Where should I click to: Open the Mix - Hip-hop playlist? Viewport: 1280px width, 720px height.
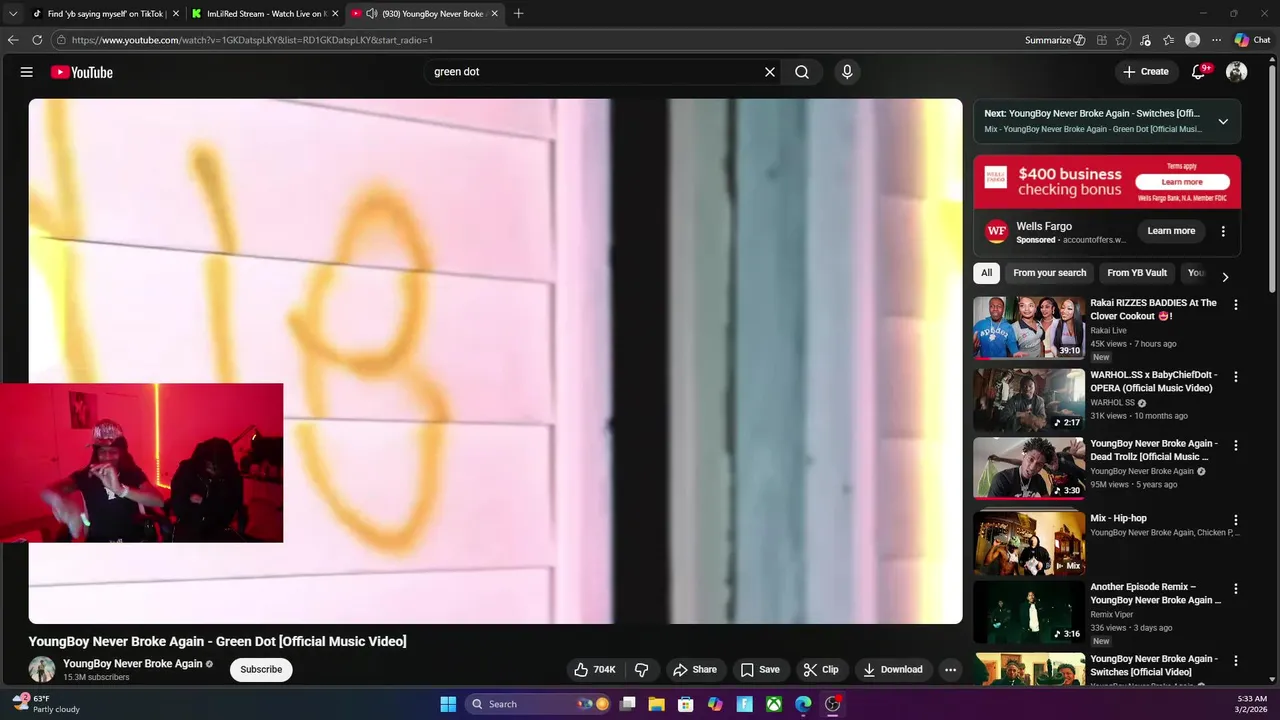pos(1029,543)
